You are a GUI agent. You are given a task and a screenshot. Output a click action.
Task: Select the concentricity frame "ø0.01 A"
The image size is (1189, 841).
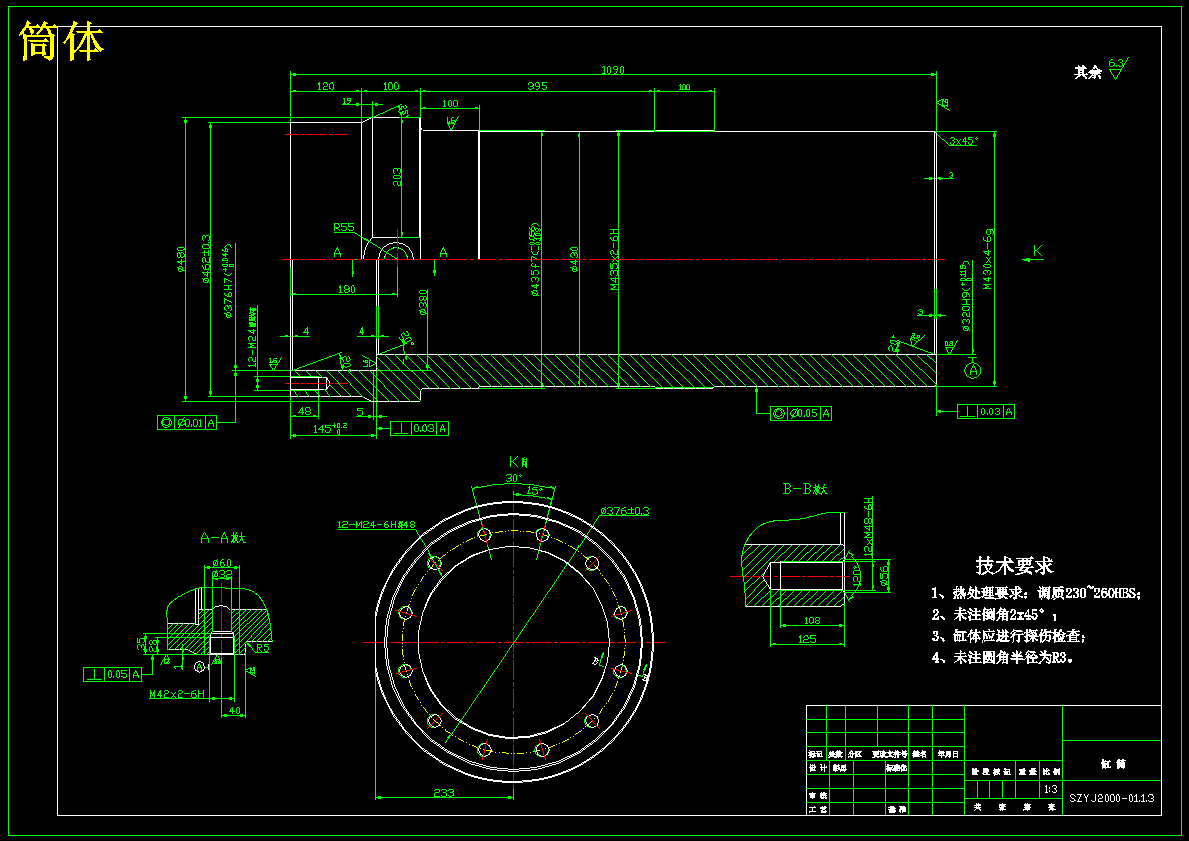187,423
